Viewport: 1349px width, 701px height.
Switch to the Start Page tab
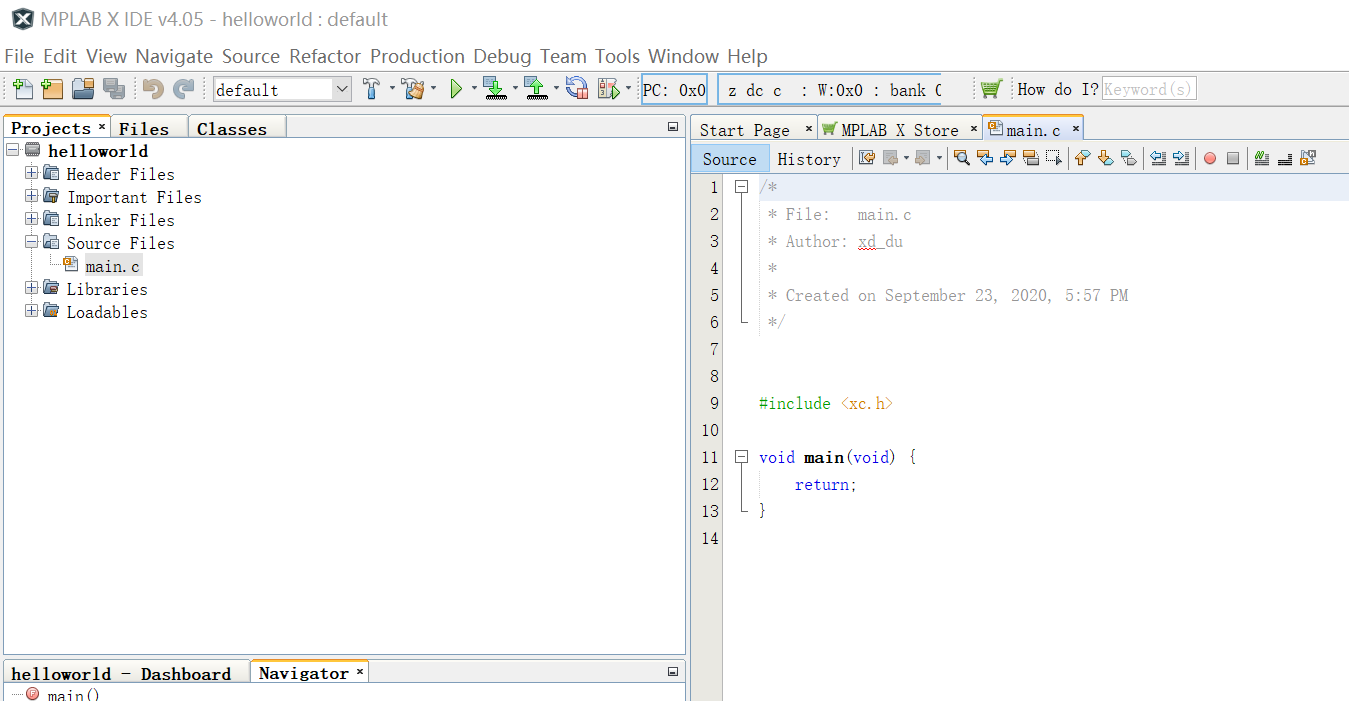tap(745, 129)
